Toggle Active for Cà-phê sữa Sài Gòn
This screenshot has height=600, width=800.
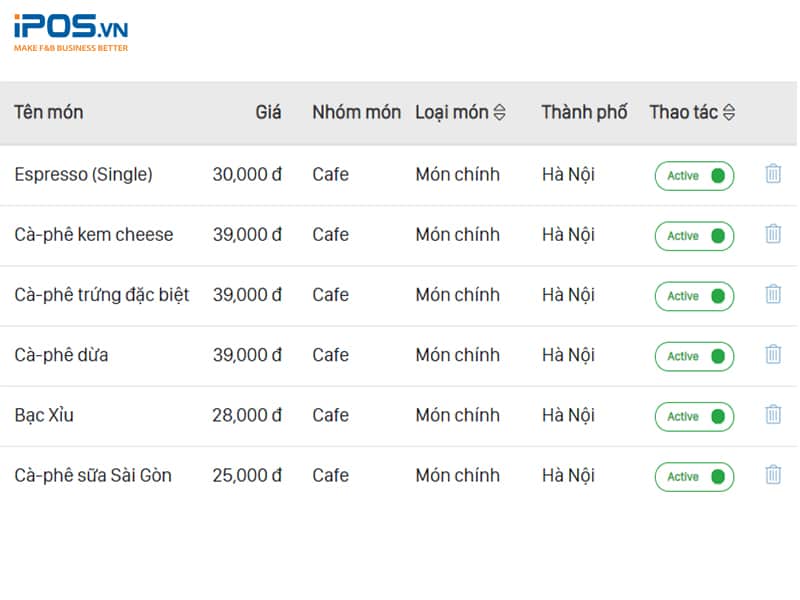(694, 477)
